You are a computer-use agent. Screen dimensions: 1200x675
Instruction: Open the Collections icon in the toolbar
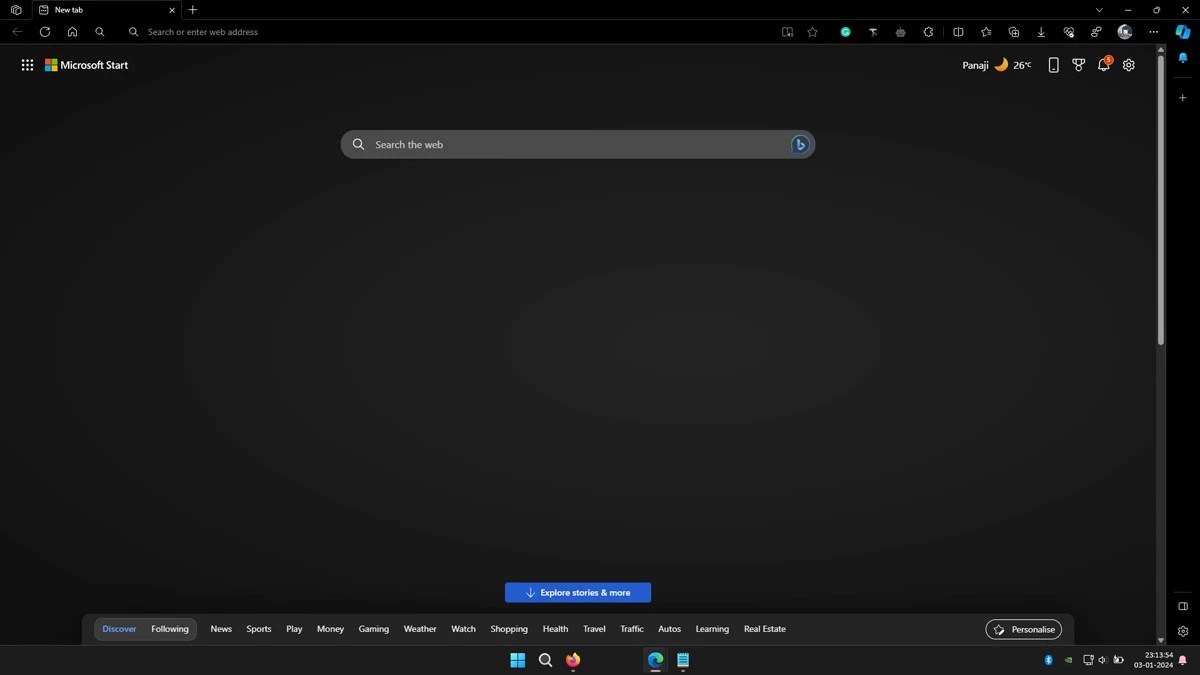1014,31
